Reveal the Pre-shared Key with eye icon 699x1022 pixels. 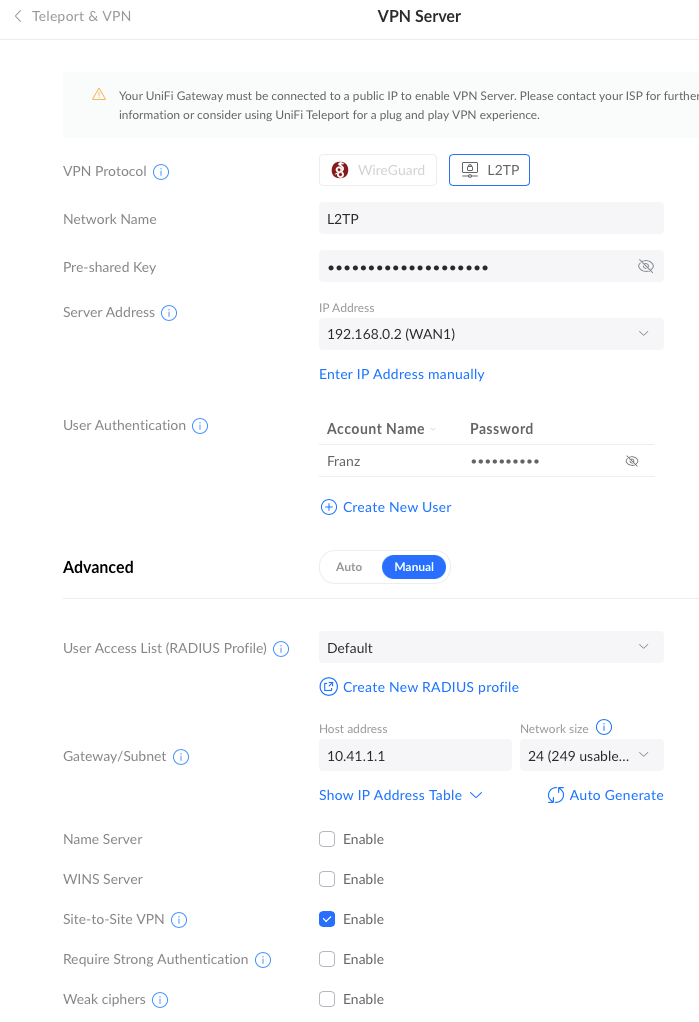point(646,266)
